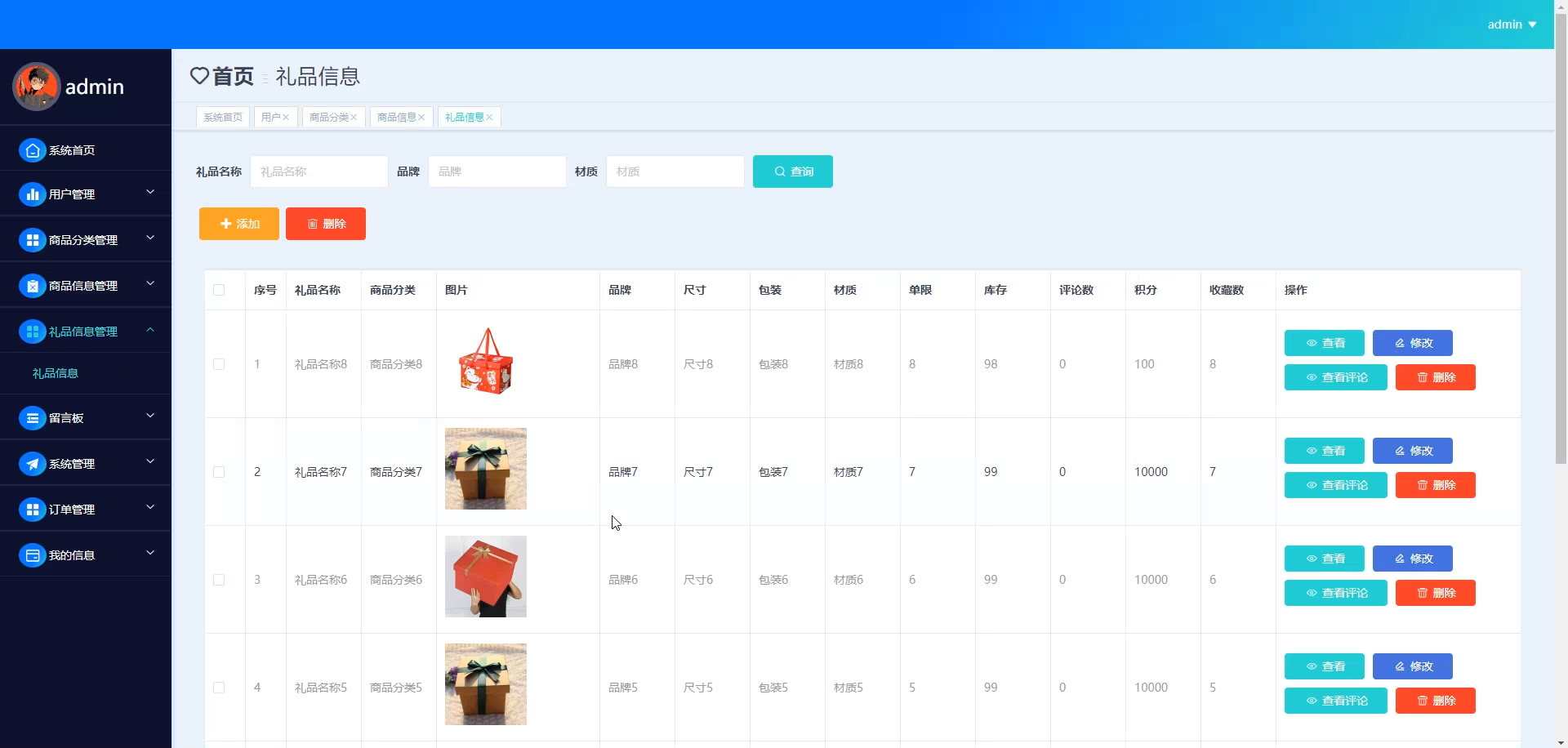Check the row checkbox for 礼品名称7
Screen dimensions: 1568x748
[219, 472]
